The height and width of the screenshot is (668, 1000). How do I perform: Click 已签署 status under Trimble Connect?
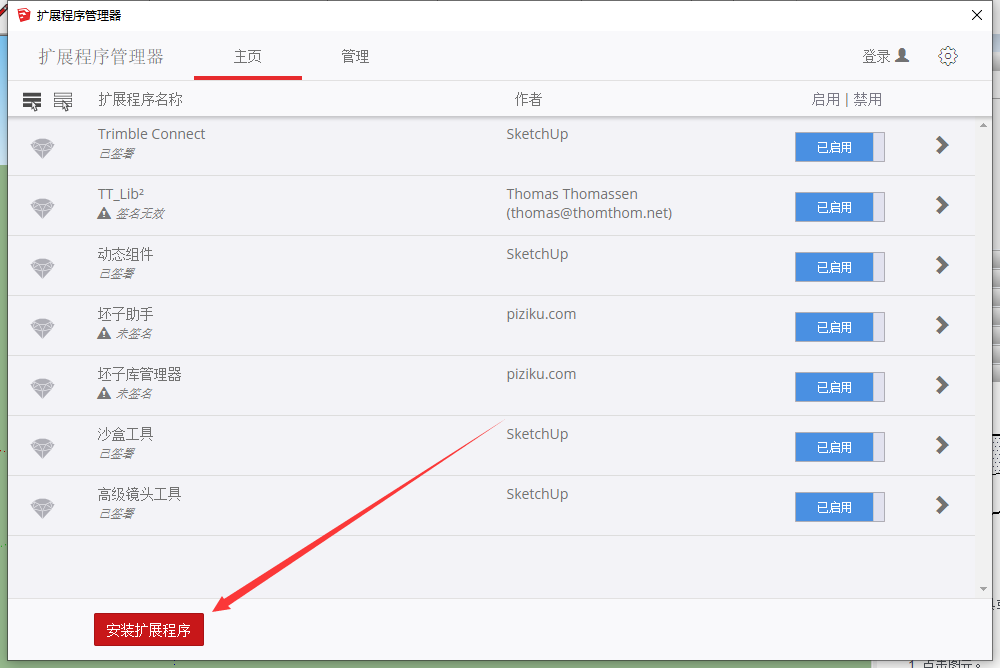click(x=116, y=154)
